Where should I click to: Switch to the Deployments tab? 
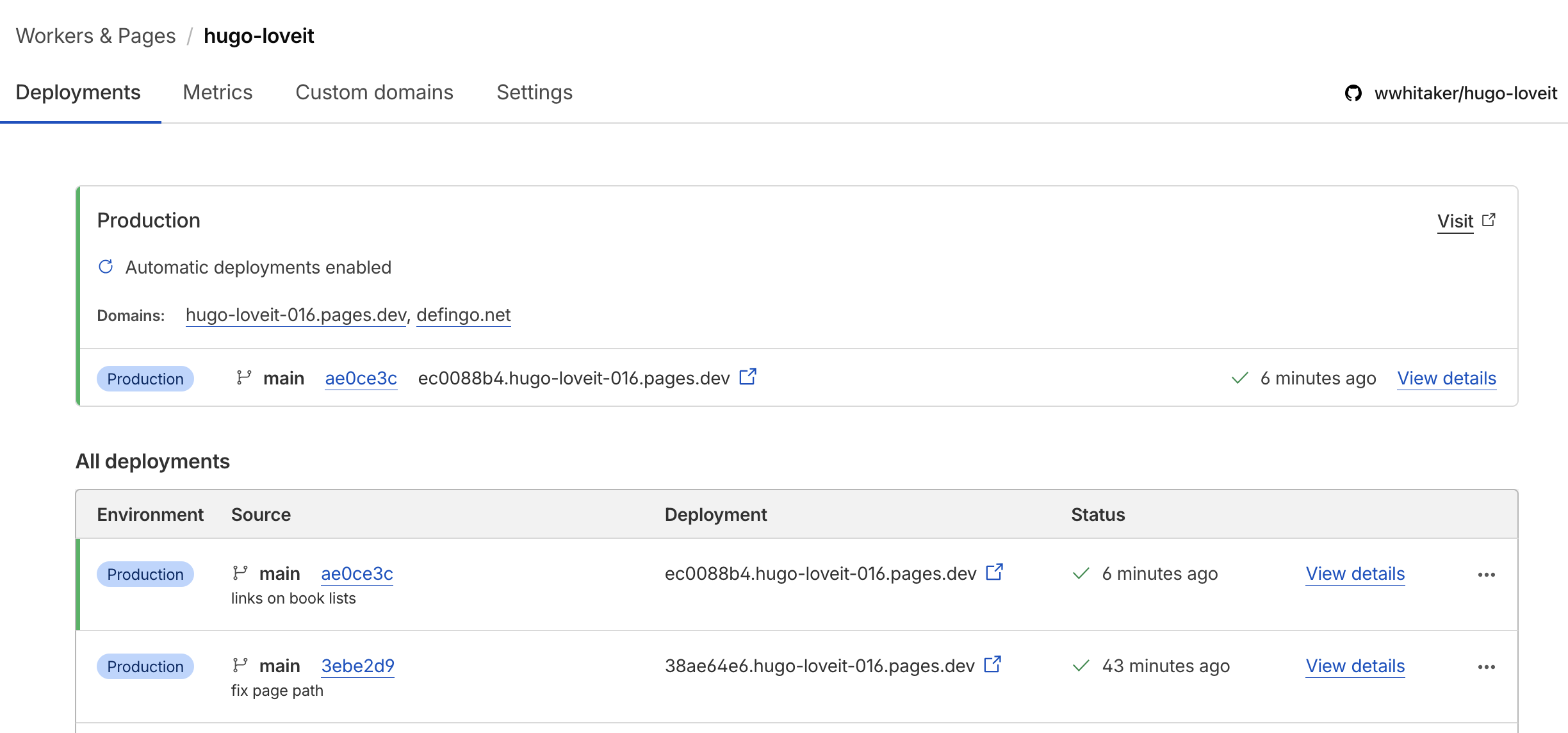78,92
